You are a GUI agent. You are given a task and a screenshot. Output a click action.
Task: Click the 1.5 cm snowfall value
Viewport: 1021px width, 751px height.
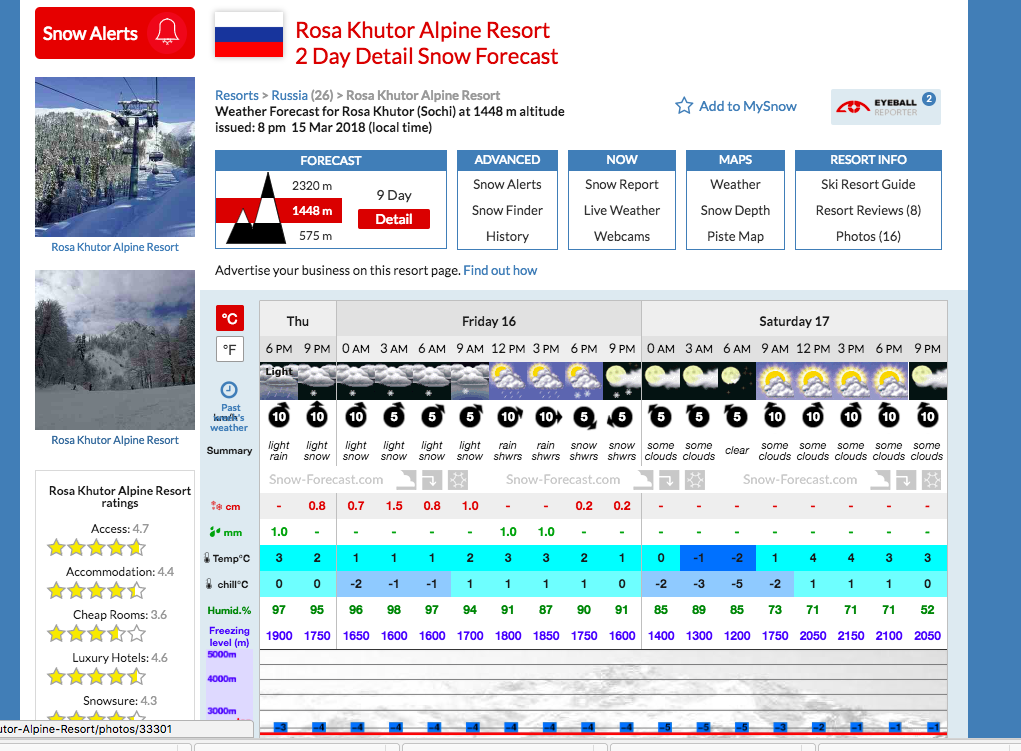394,506
